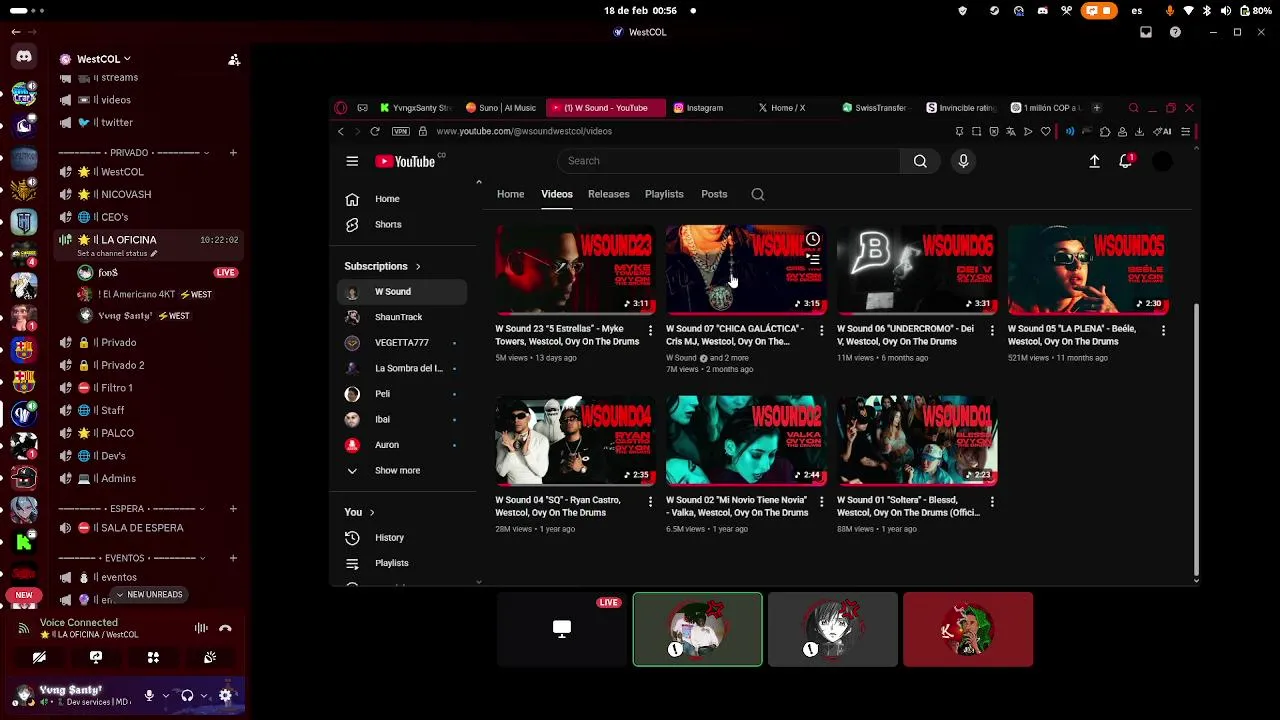Open Discord help question mark icon
The width and height of the screenshot is (1280, 720).
1175,32
